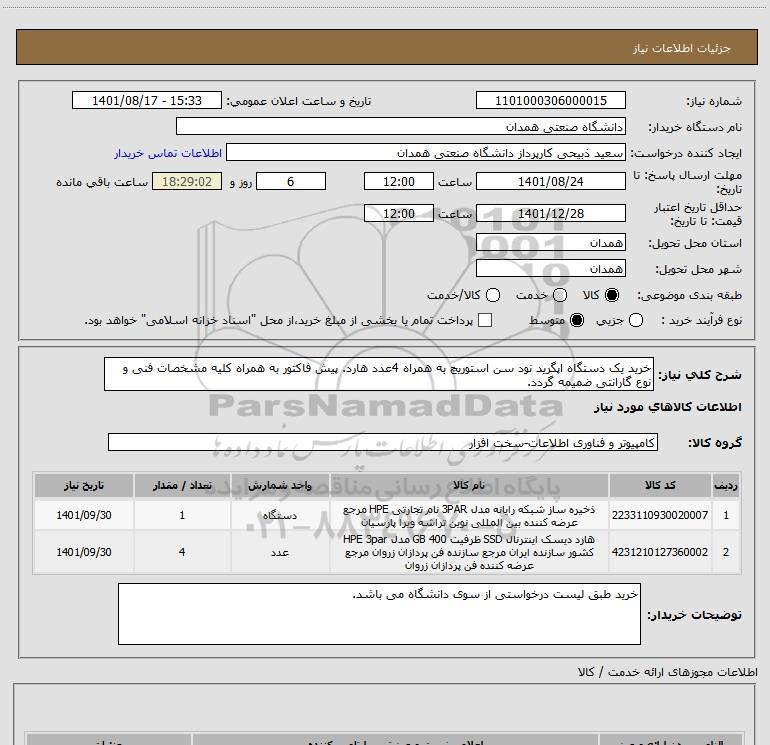Click the buyer name field دانشگاه صنعتی همدان
770x745 pixels.
pyautogui.click(x=401, y=126)
